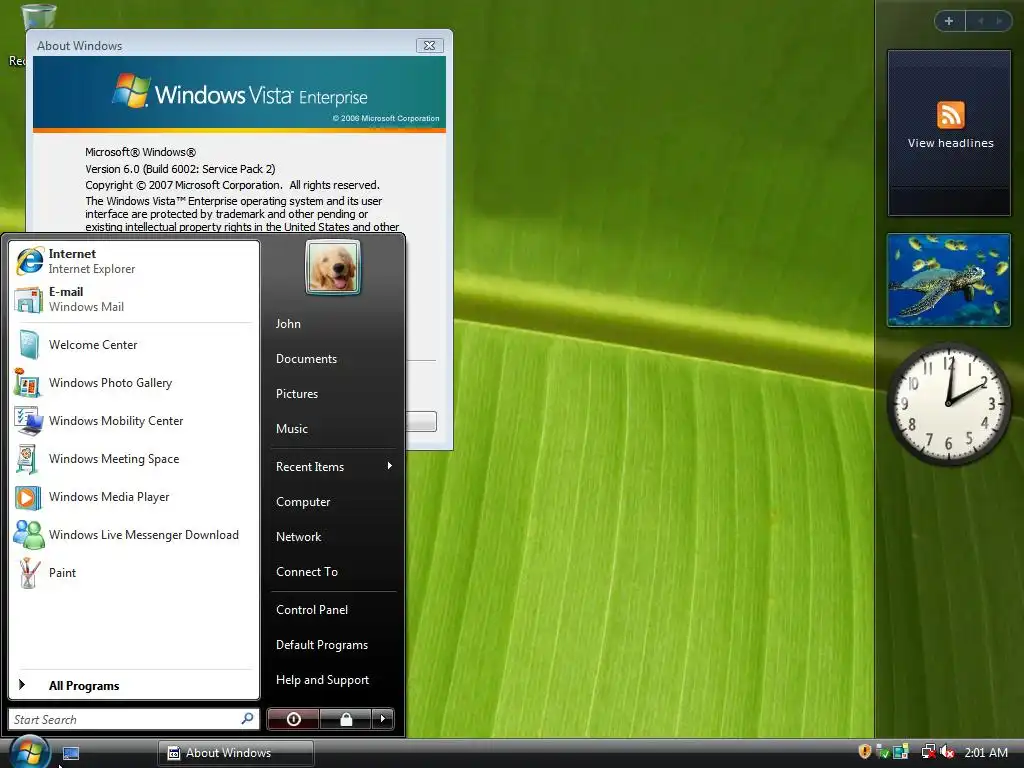1024x768 pixels.
Task: Click the power sleep button
Action: click(293, 719)
